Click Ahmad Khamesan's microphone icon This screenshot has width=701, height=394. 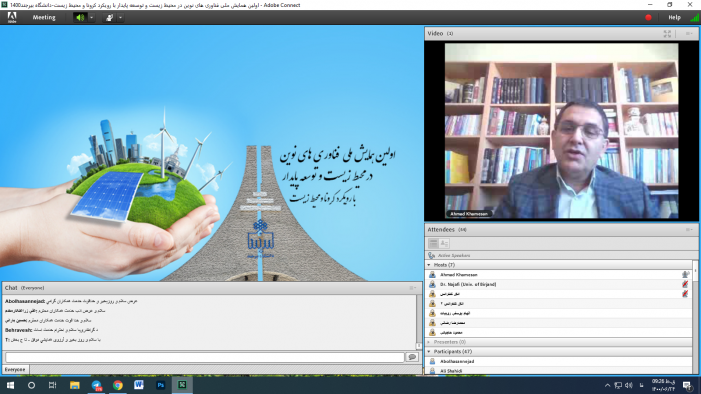point(685,275)
